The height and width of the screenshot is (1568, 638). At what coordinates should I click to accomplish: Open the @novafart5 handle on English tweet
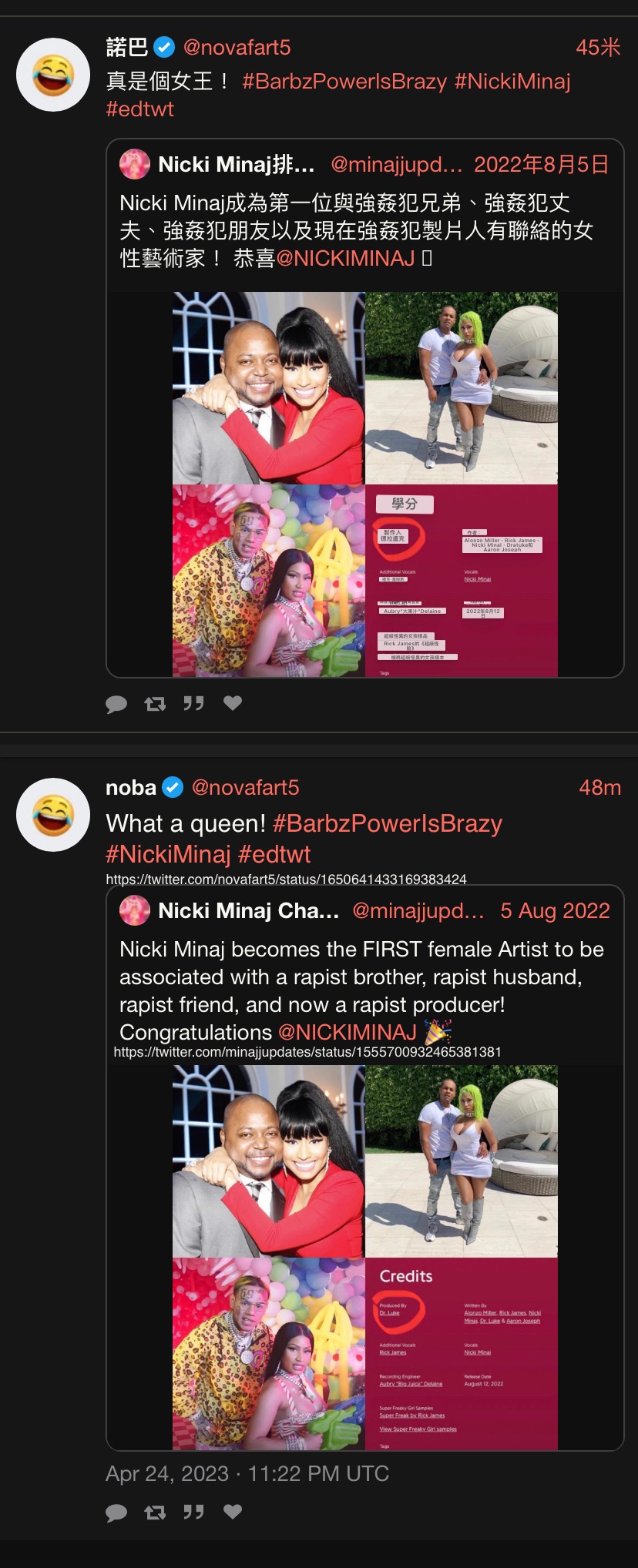click(x=245, y=787)
